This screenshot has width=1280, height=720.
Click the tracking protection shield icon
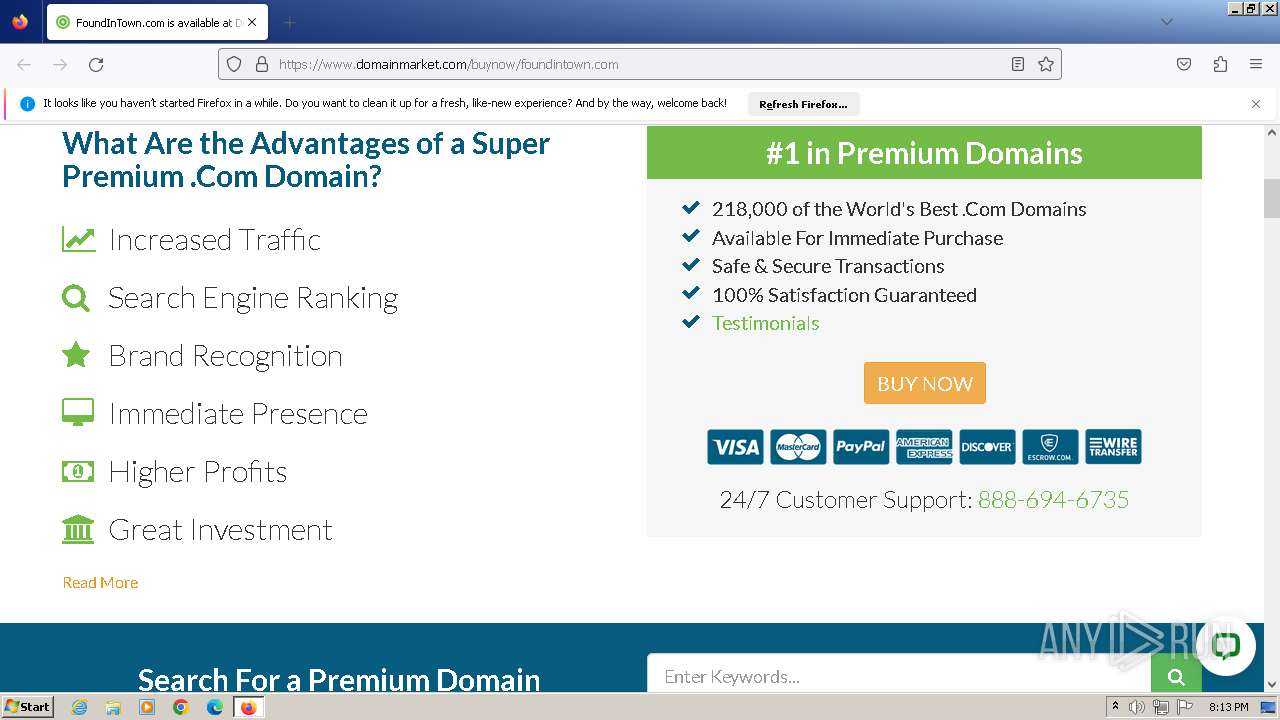tap(234, 64)
